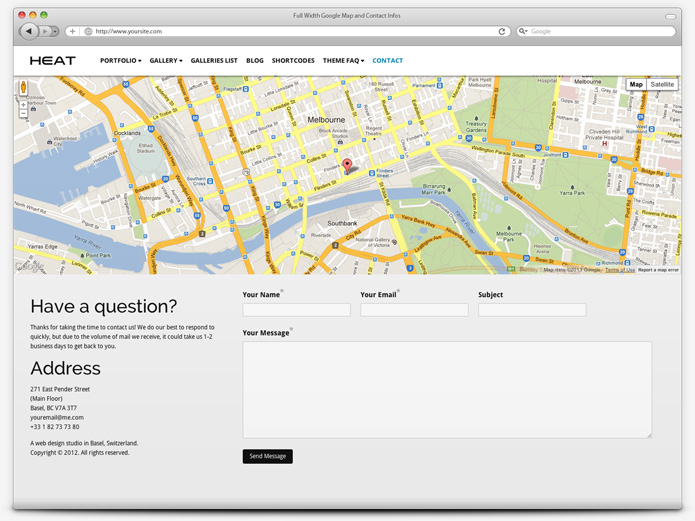
Task: Go to the Shortcodes menu item
Action: [293, 61]
